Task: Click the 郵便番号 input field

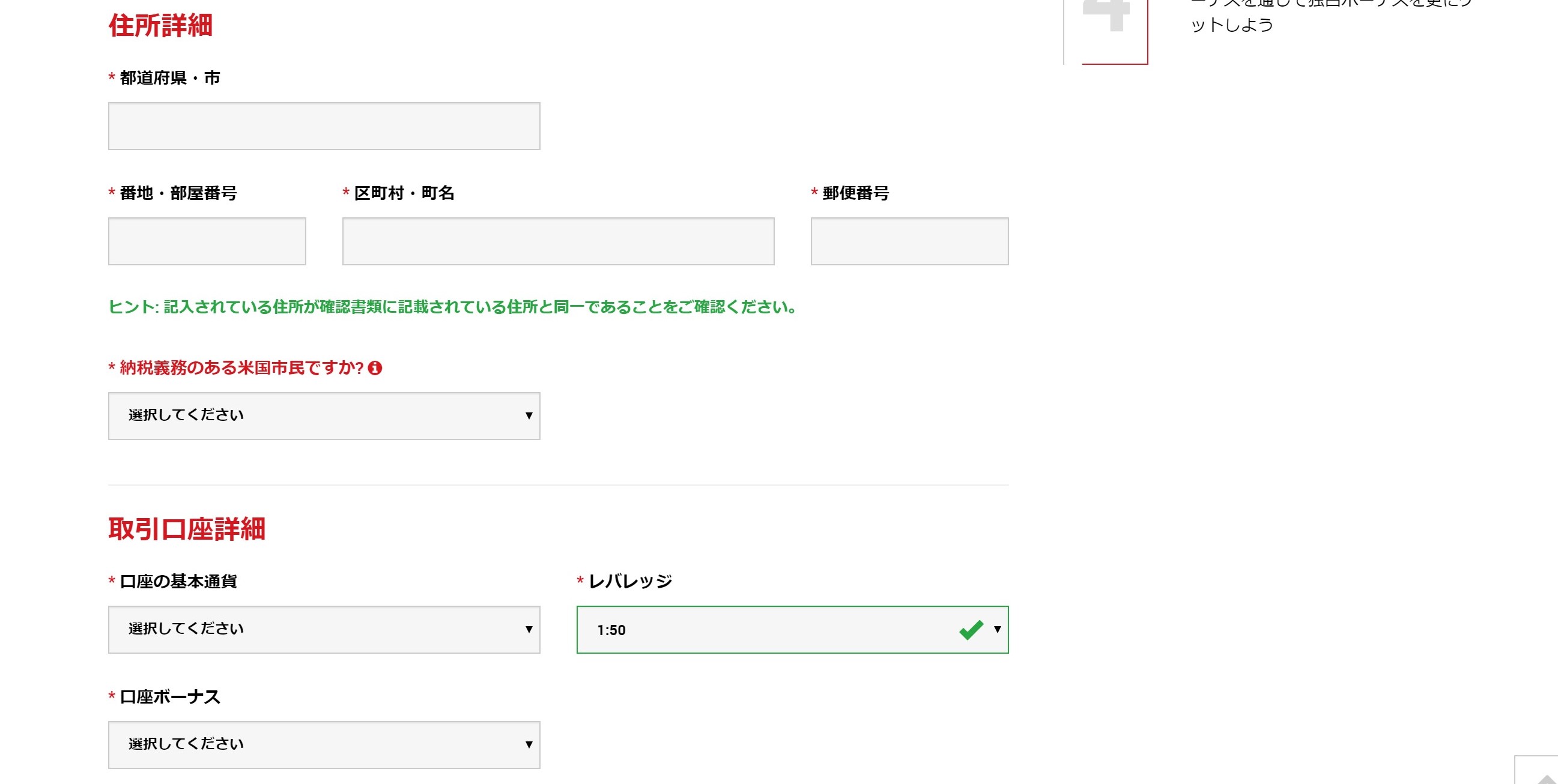Action: click(909, 241)
